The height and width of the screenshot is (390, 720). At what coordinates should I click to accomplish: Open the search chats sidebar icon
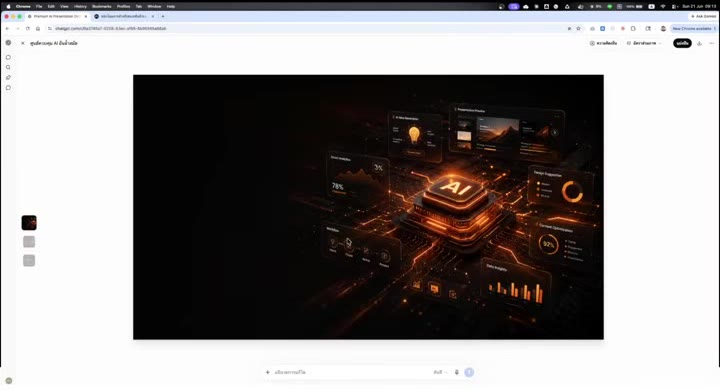(x=8, y=68)
